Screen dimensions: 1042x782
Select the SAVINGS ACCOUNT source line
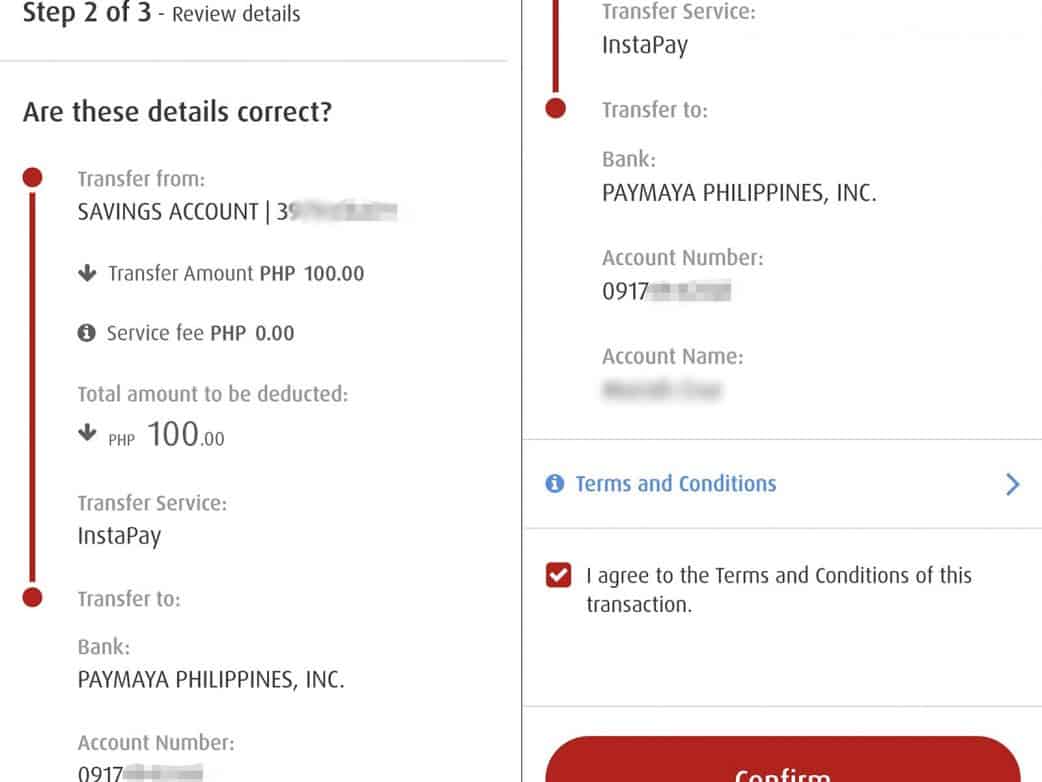pos(237,212)
